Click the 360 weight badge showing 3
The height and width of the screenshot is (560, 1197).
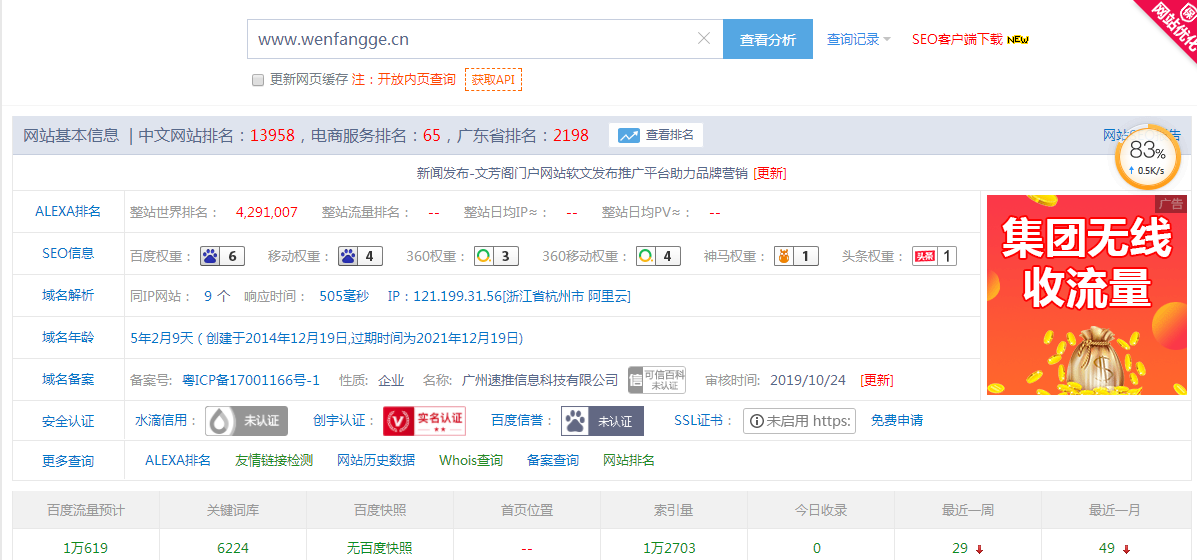pyautogui.click(x=496, y=256)
